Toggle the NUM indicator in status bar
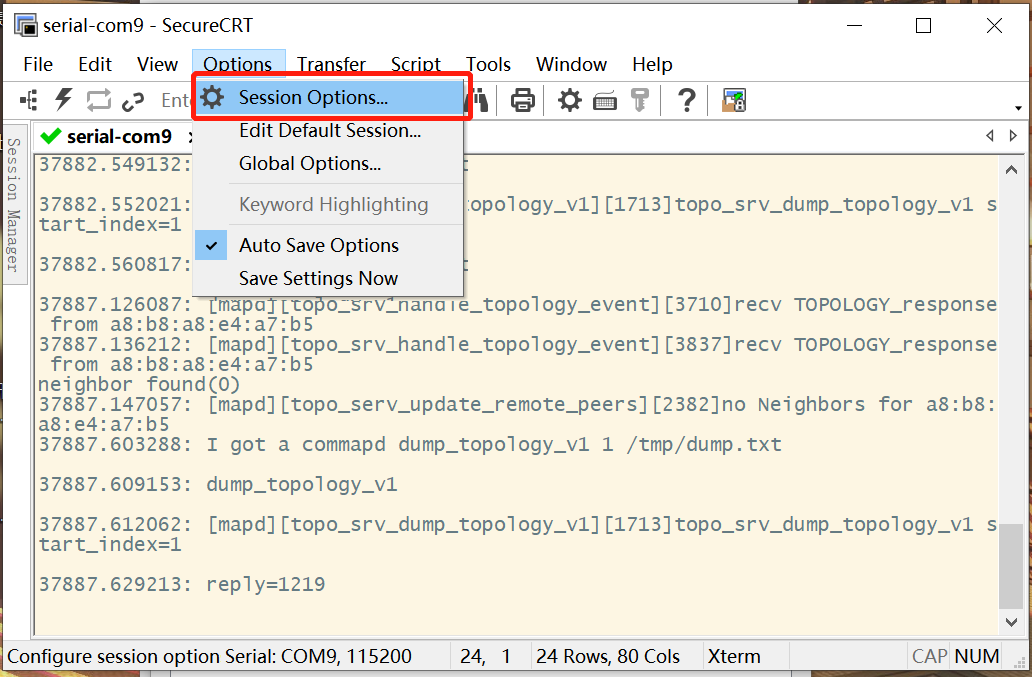The width and height of the screenshot is (1032, 677). coord(977,656)
